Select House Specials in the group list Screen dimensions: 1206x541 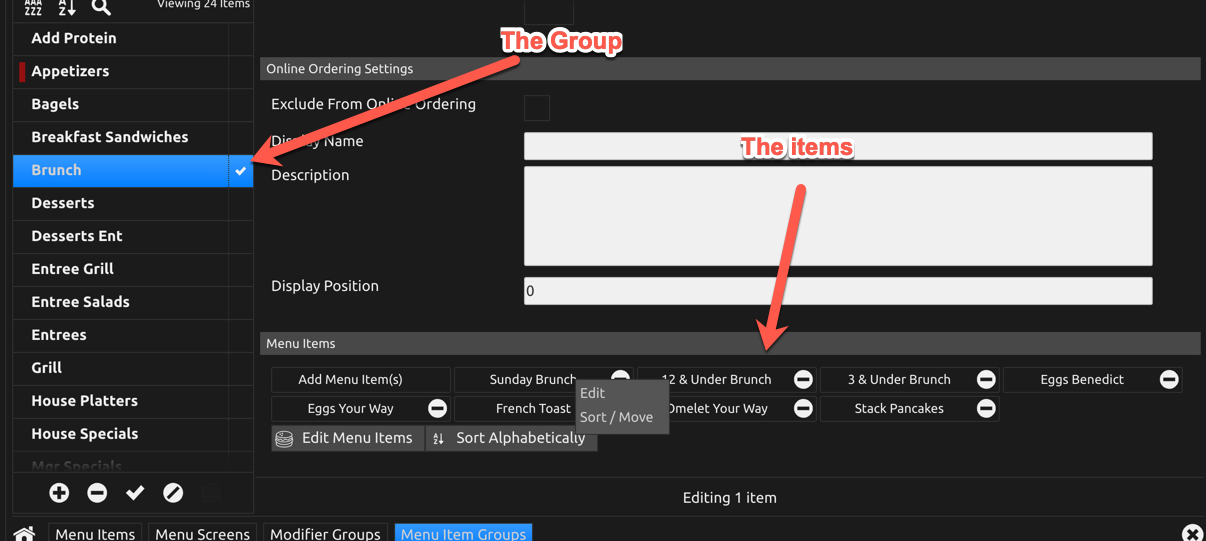pos(120,434)
